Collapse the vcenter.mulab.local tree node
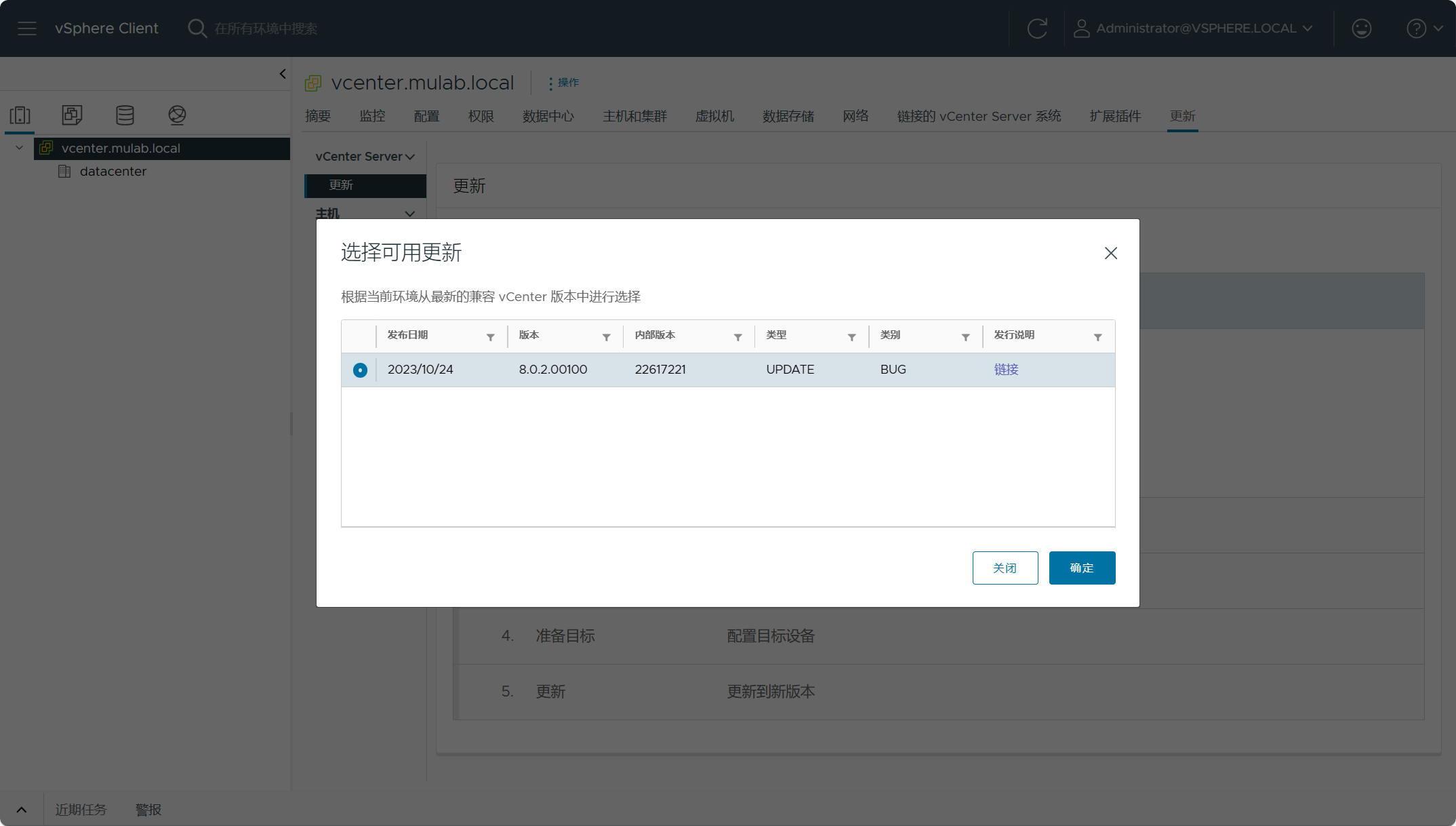Screen dimensions: 1456x826 [x=19, y=148]
